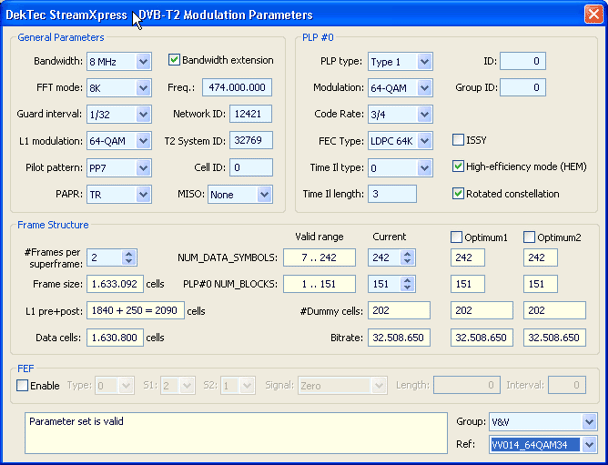The height and width of the screenshot is (465, 608).
Task: Open the L1 modulation dropdown
Action: click(x=119, y=141)
